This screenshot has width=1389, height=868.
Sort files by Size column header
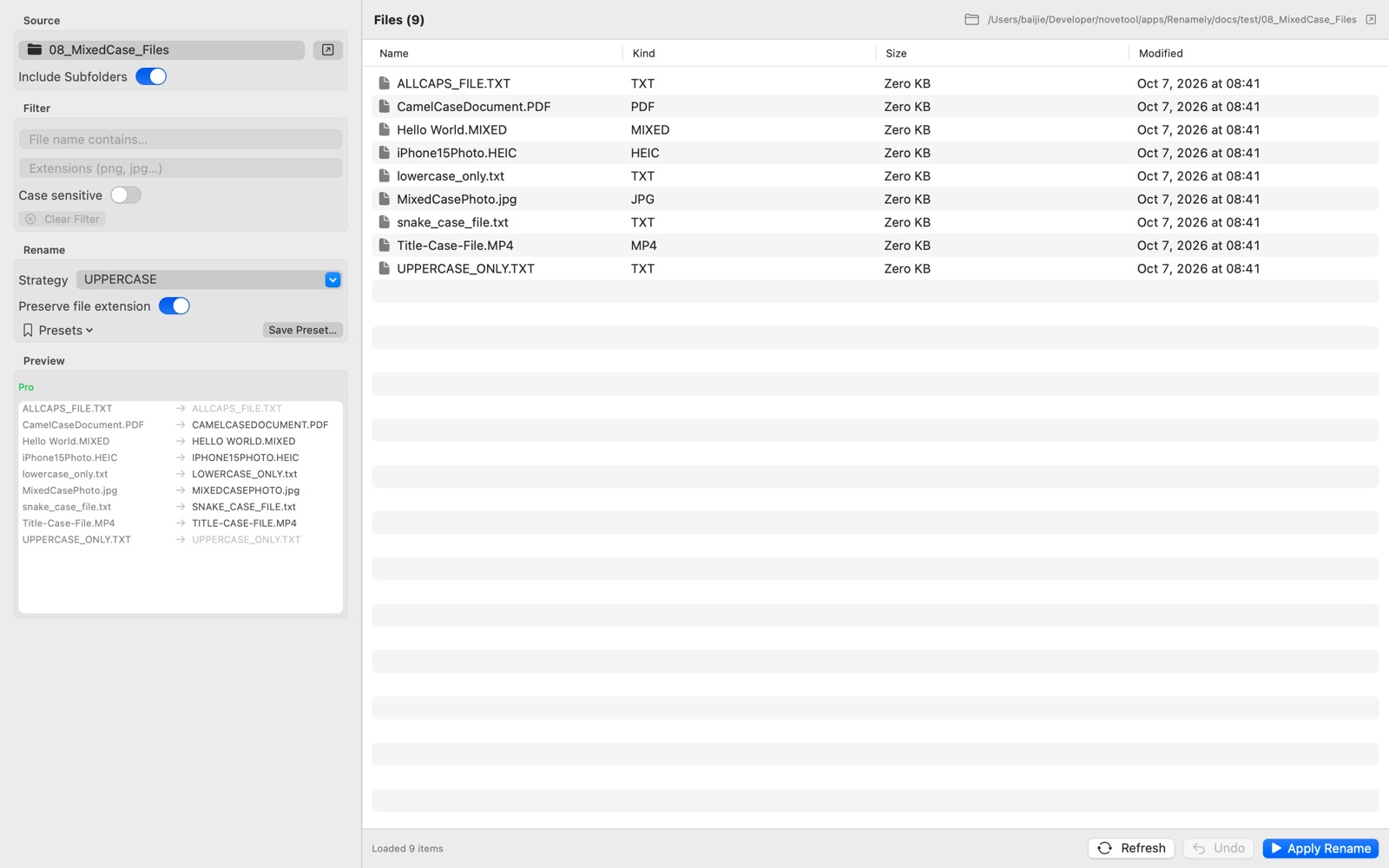click(896, 53)
